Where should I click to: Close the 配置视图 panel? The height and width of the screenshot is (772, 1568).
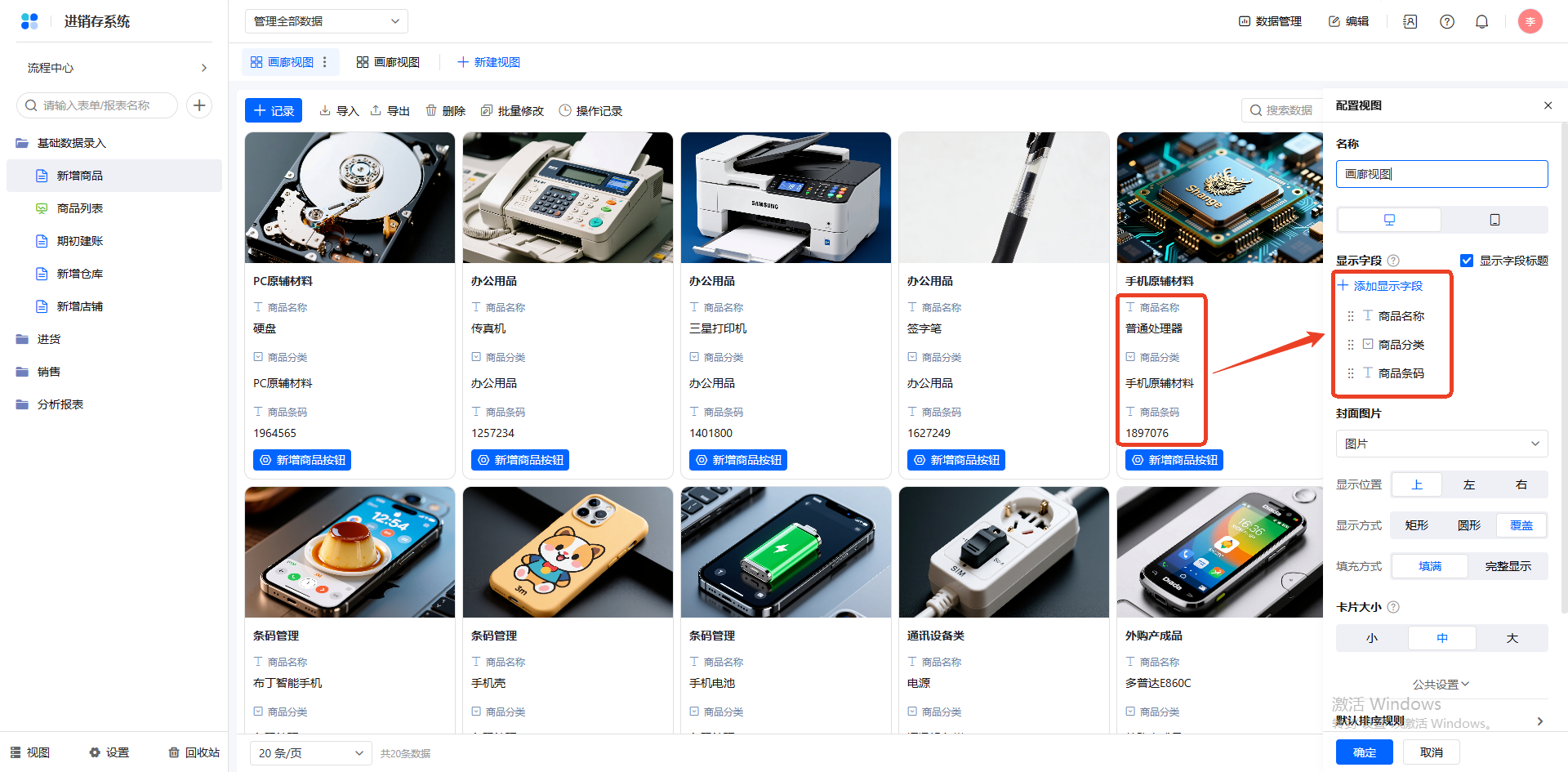coord(1548,105)
